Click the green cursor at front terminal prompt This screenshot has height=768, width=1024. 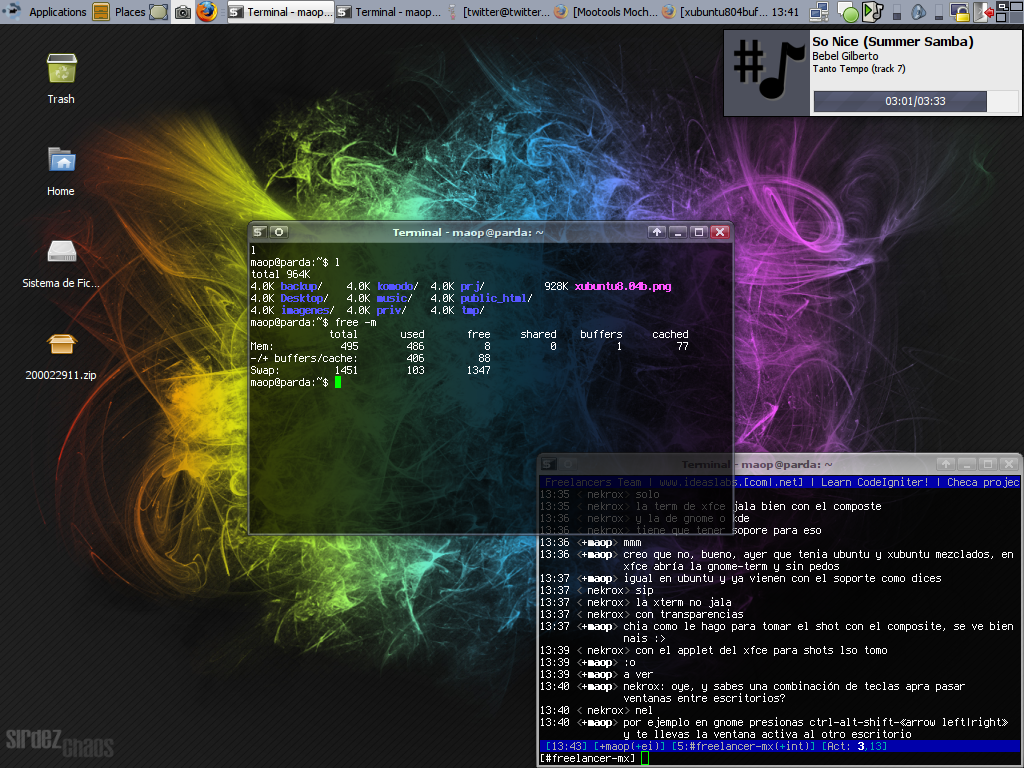pyautogui.click(x=338, y=383)
